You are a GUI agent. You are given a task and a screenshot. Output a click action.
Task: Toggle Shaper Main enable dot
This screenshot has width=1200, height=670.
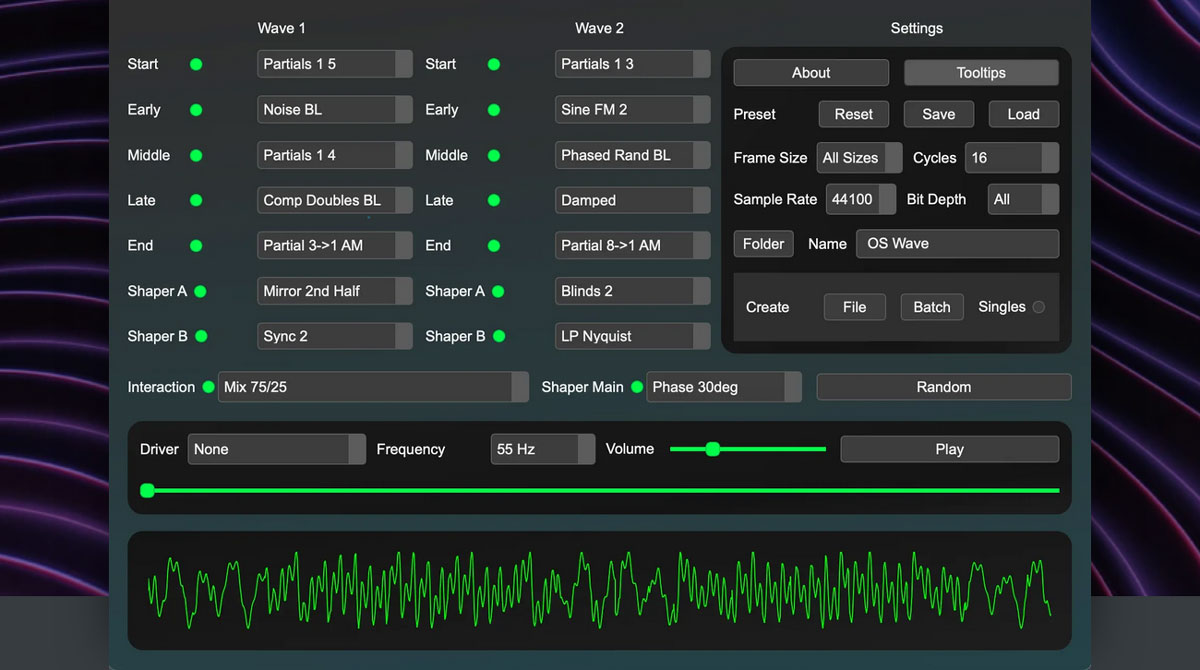(637, 387)
